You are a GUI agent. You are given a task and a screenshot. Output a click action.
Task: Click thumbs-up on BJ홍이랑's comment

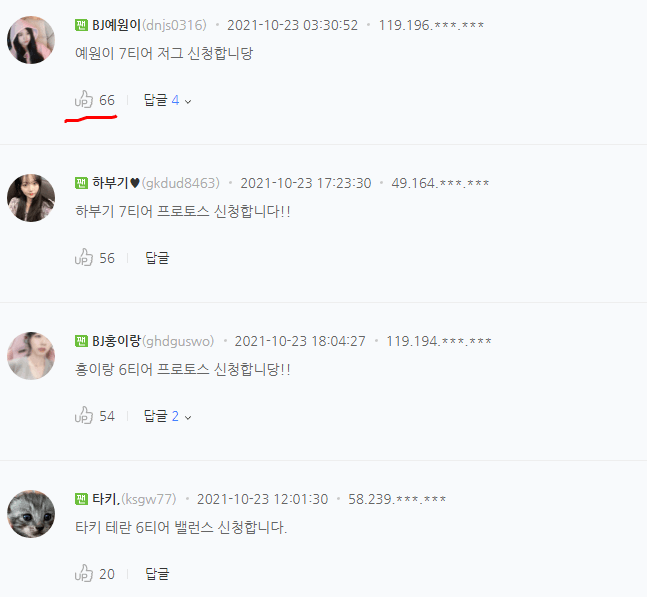[84, 415]
